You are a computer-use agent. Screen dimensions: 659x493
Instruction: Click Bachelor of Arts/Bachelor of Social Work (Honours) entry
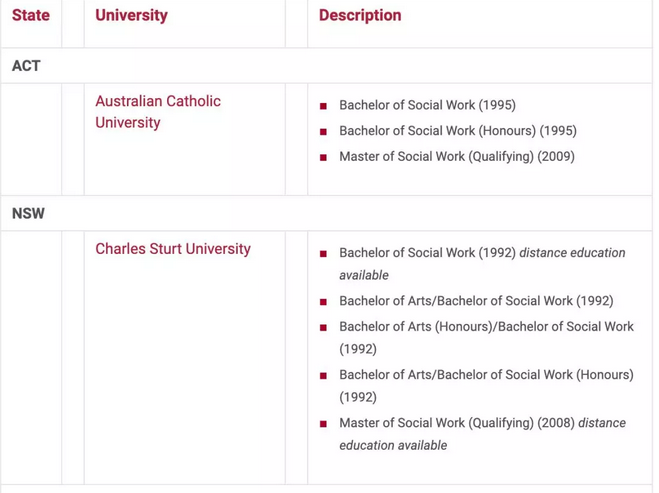(486, 375)
